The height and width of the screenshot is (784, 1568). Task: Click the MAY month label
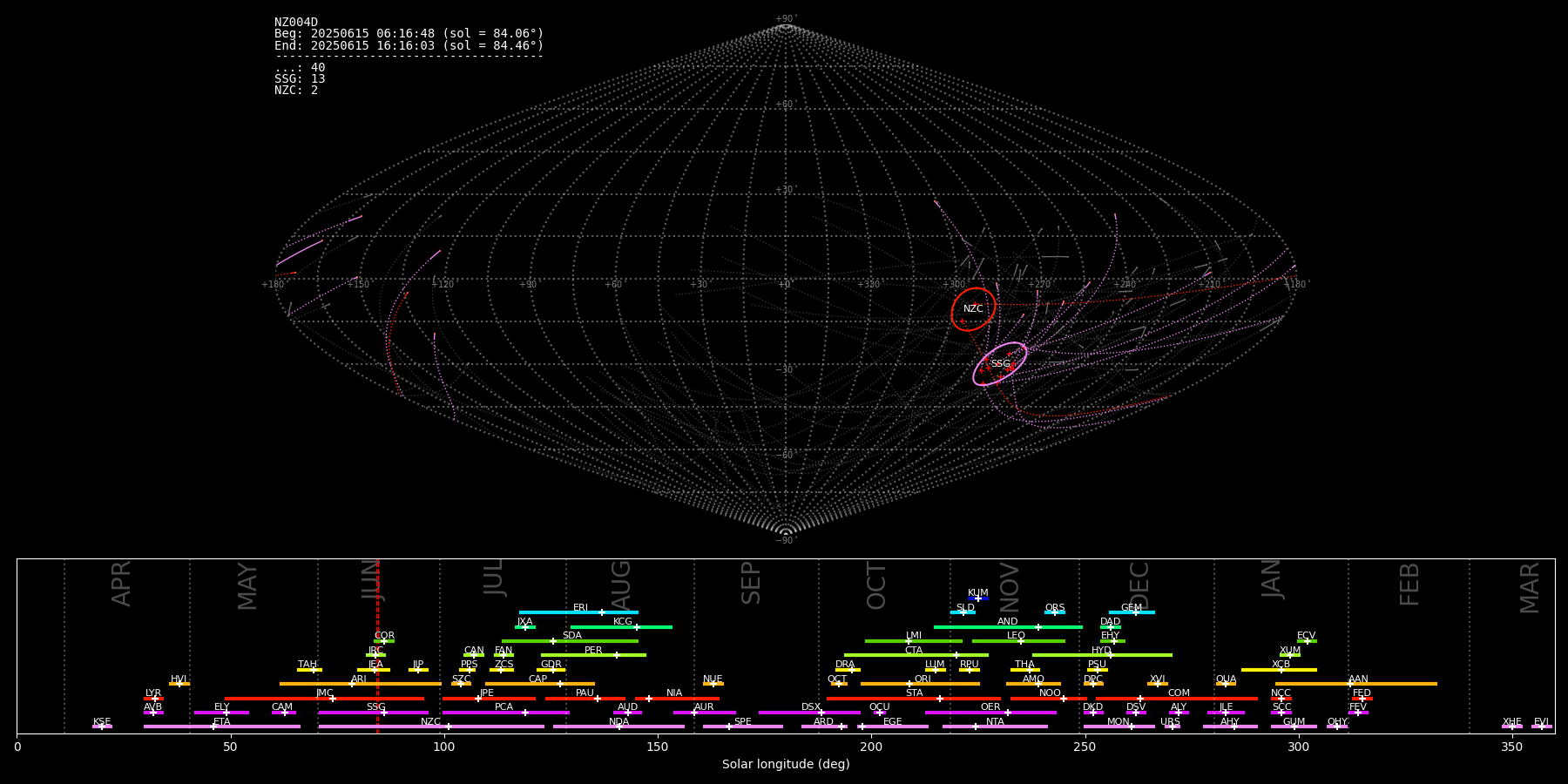coord(247,586)
